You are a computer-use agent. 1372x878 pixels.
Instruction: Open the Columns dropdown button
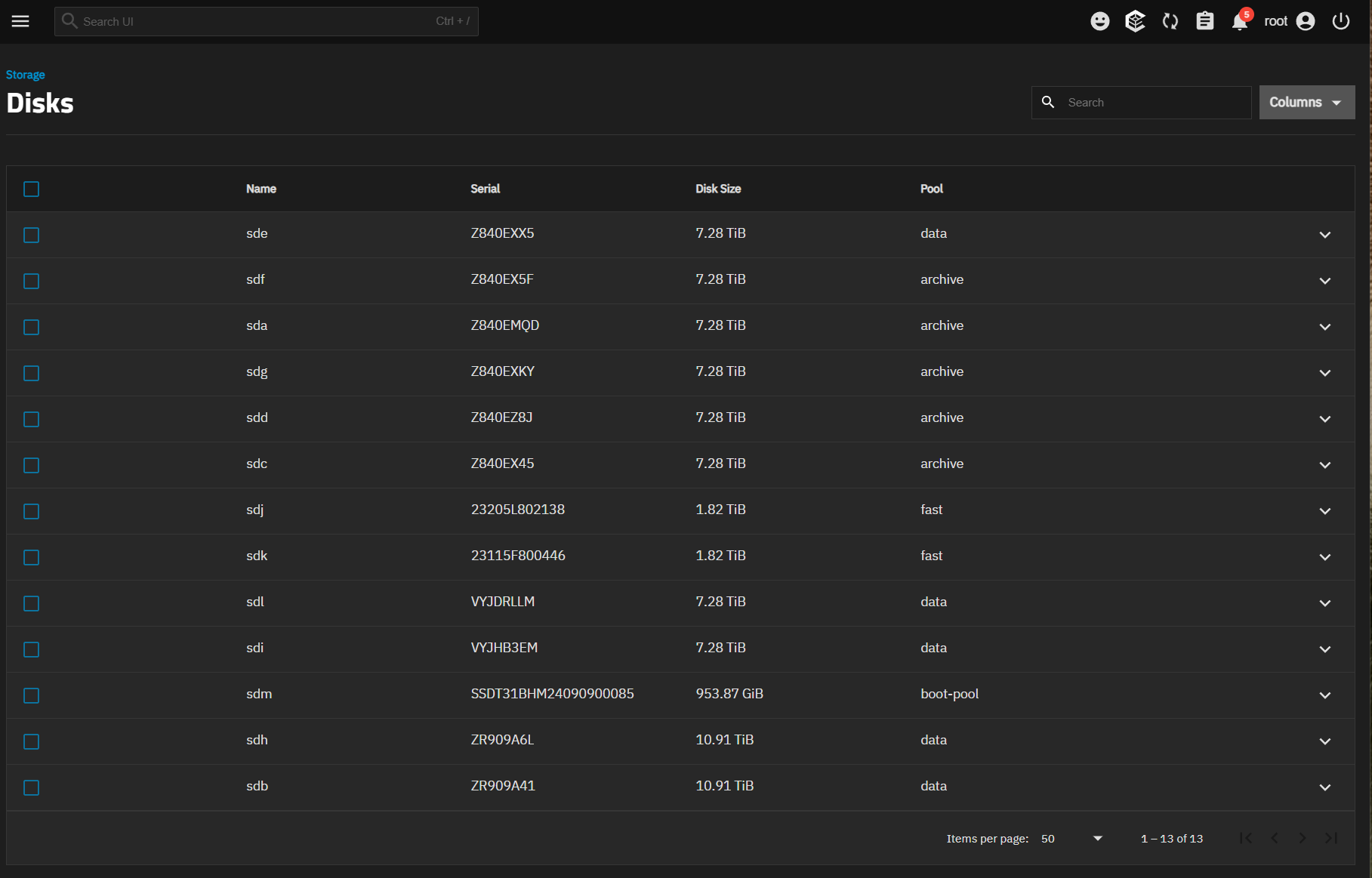pyautogui.click(x=1306, y=102)
